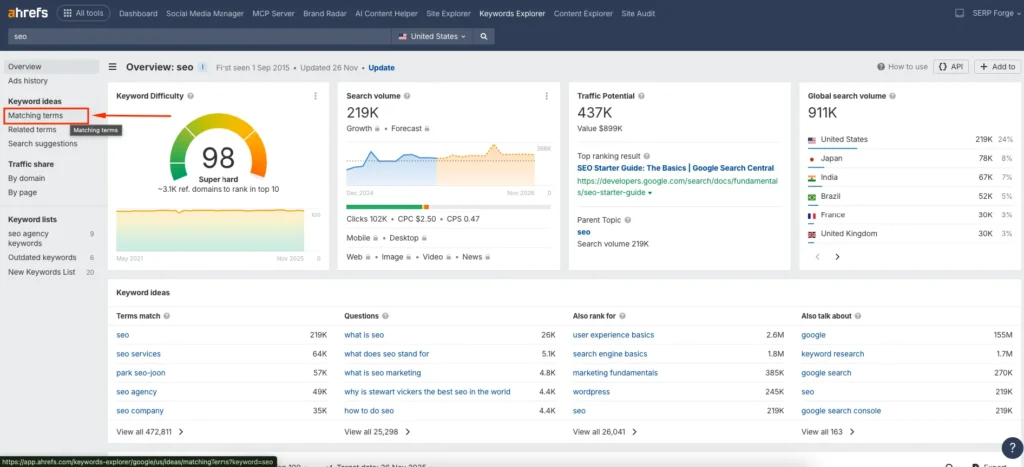The height and width of the screenshot is (467, 1024).
Task: Click the search magnifier button
Action: [484, 36]
